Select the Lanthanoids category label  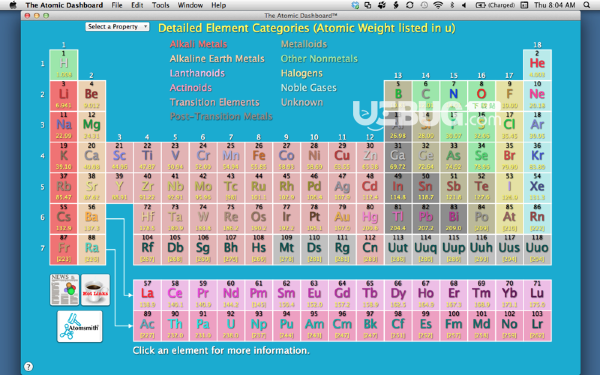tap(197, 73)
